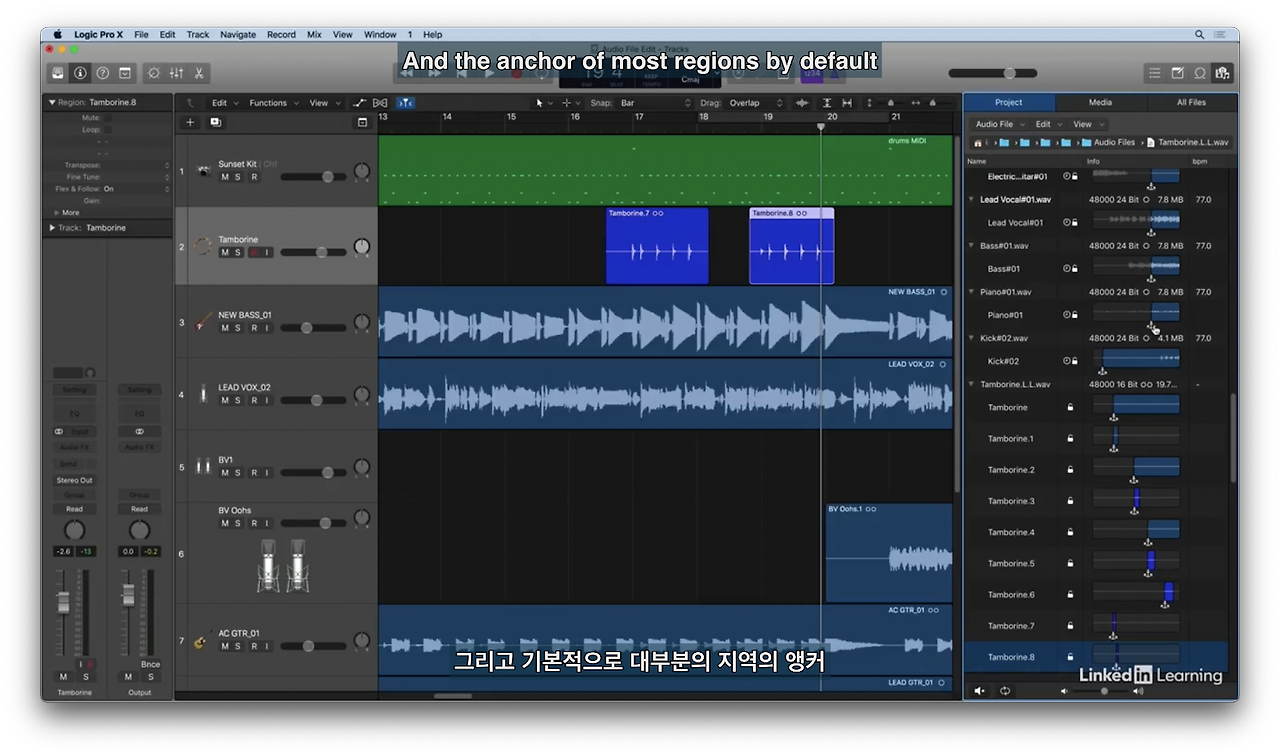Screen dimensions: 1280x756
Task: Adjust the browser preview volume slider
Action: pyautogui.click(x=1100, y=690)
